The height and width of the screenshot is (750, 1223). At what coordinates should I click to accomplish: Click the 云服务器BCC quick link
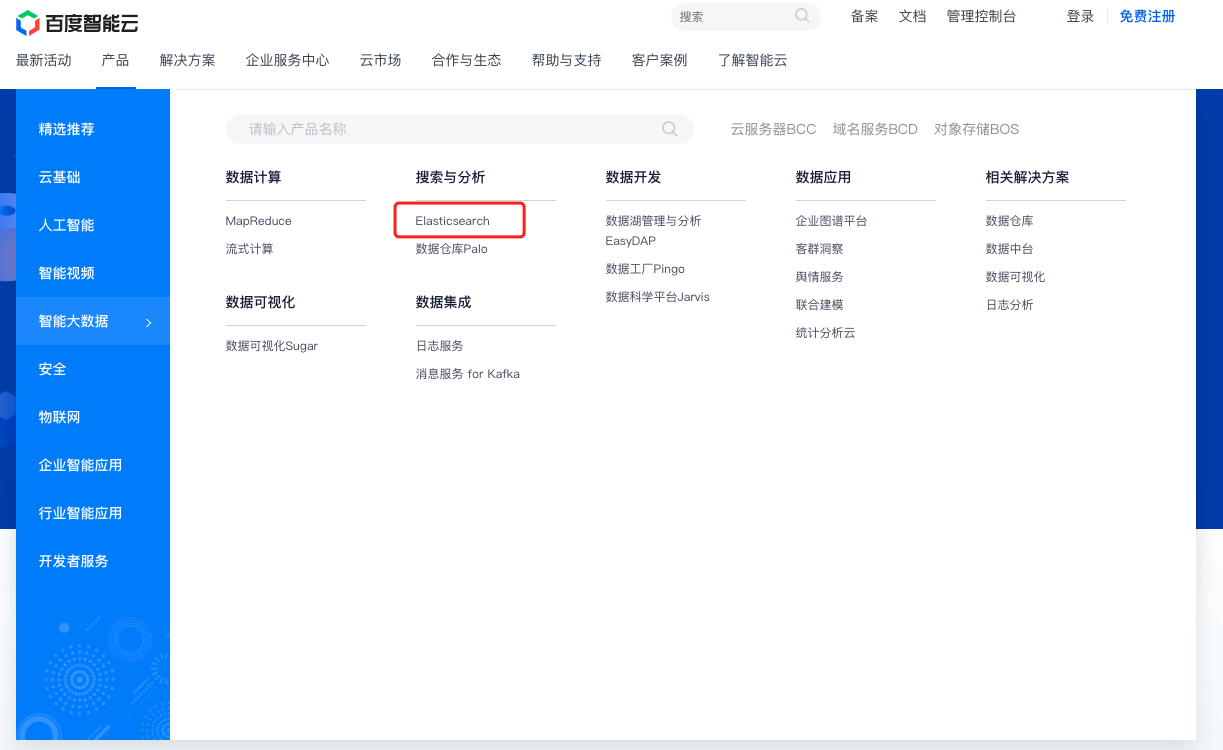pos(773,129)
